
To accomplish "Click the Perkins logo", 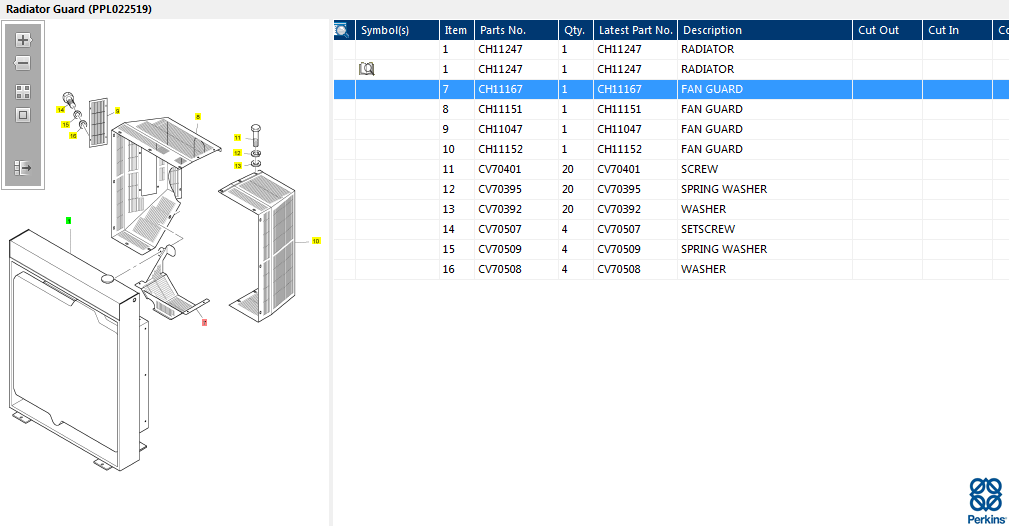I will [985, 500].
